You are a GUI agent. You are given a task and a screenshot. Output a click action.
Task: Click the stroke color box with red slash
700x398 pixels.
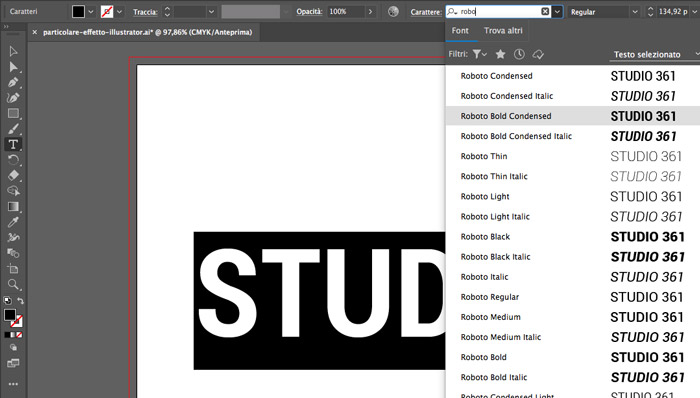coord(107,12)
